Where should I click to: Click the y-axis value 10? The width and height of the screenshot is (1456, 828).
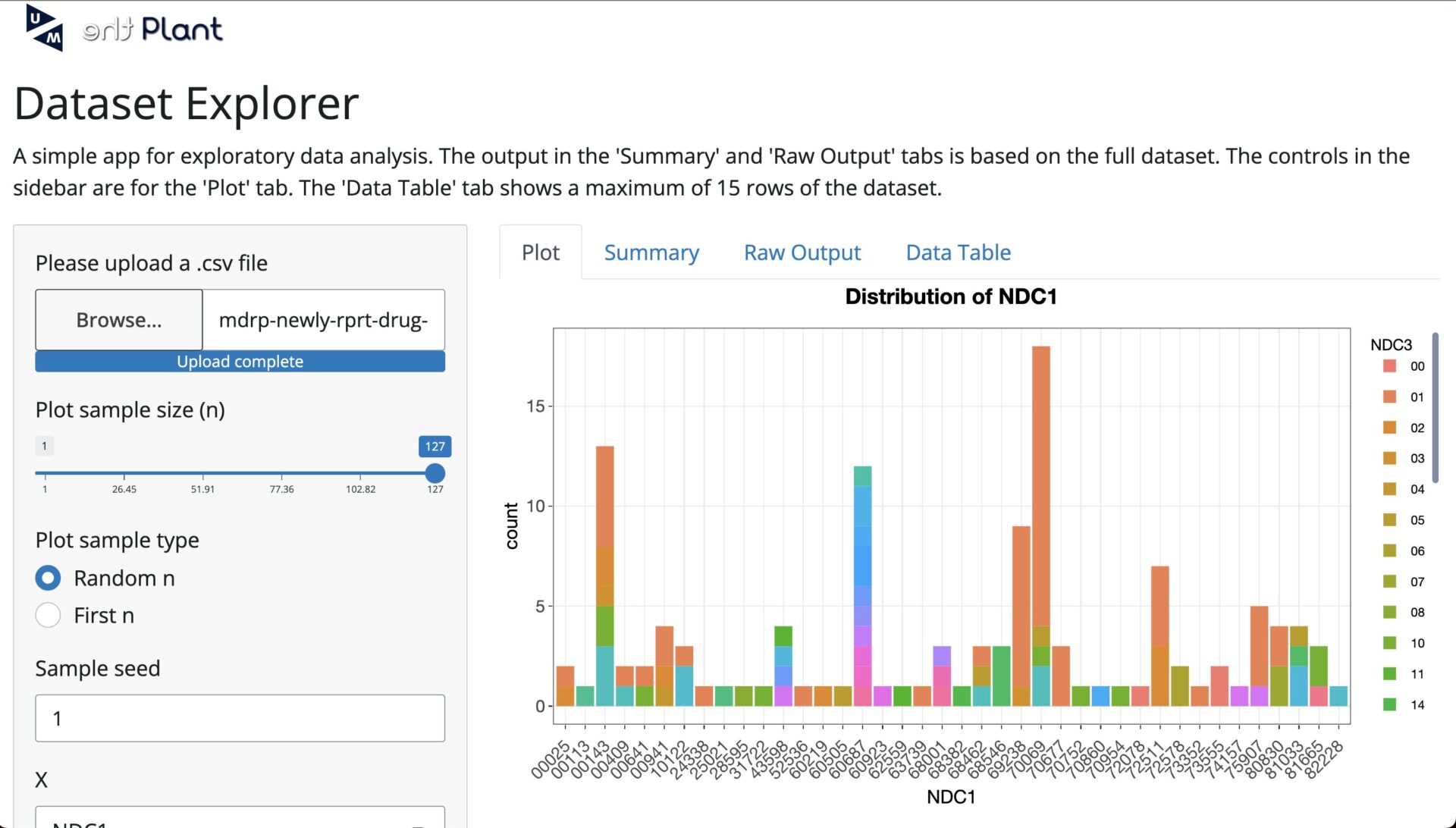(x=535, y=507)
